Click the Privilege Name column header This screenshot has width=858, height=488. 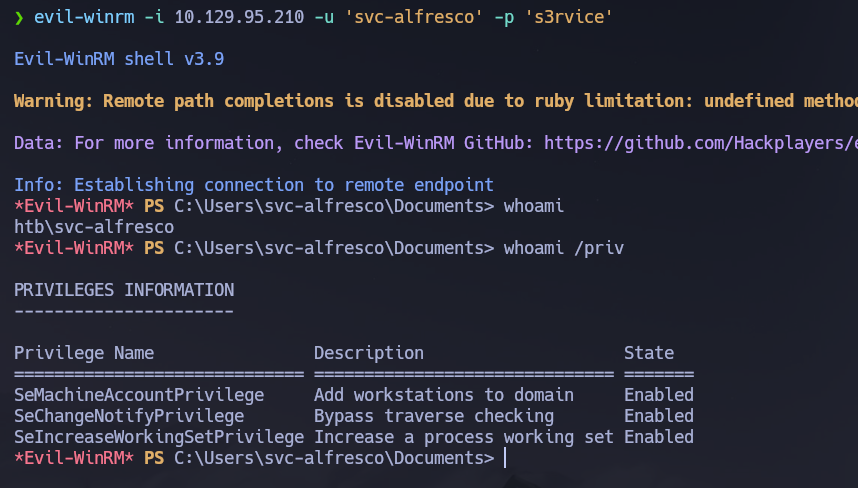coord(84,353)
